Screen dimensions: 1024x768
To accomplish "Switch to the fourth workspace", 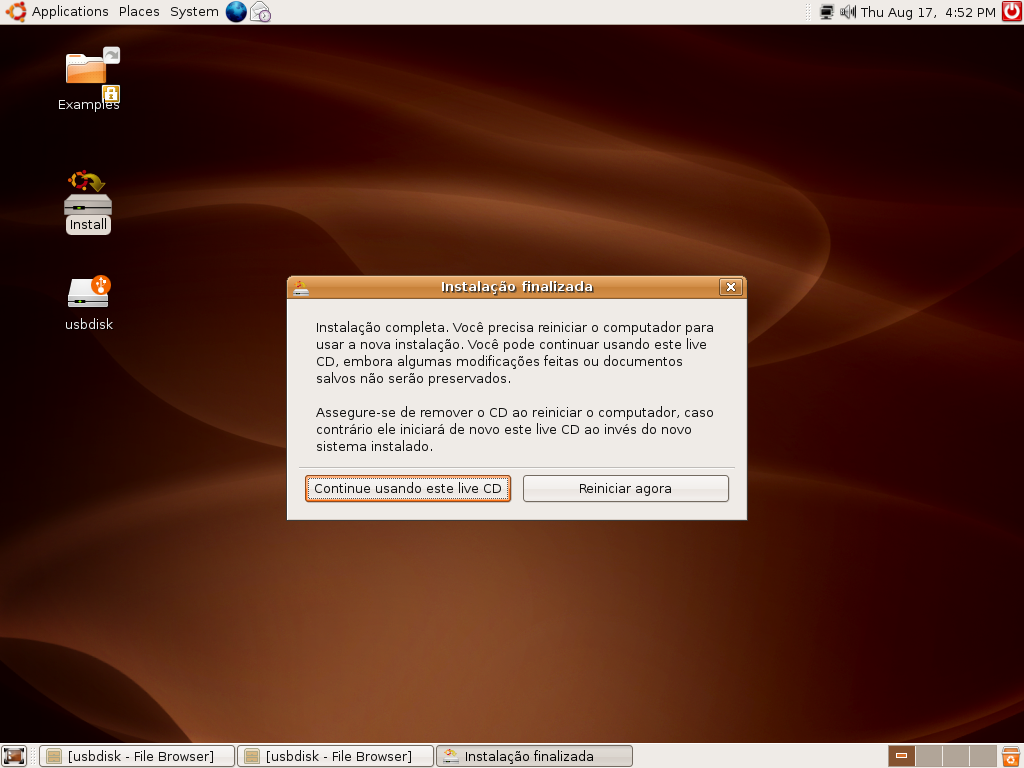I will (983, 756).
